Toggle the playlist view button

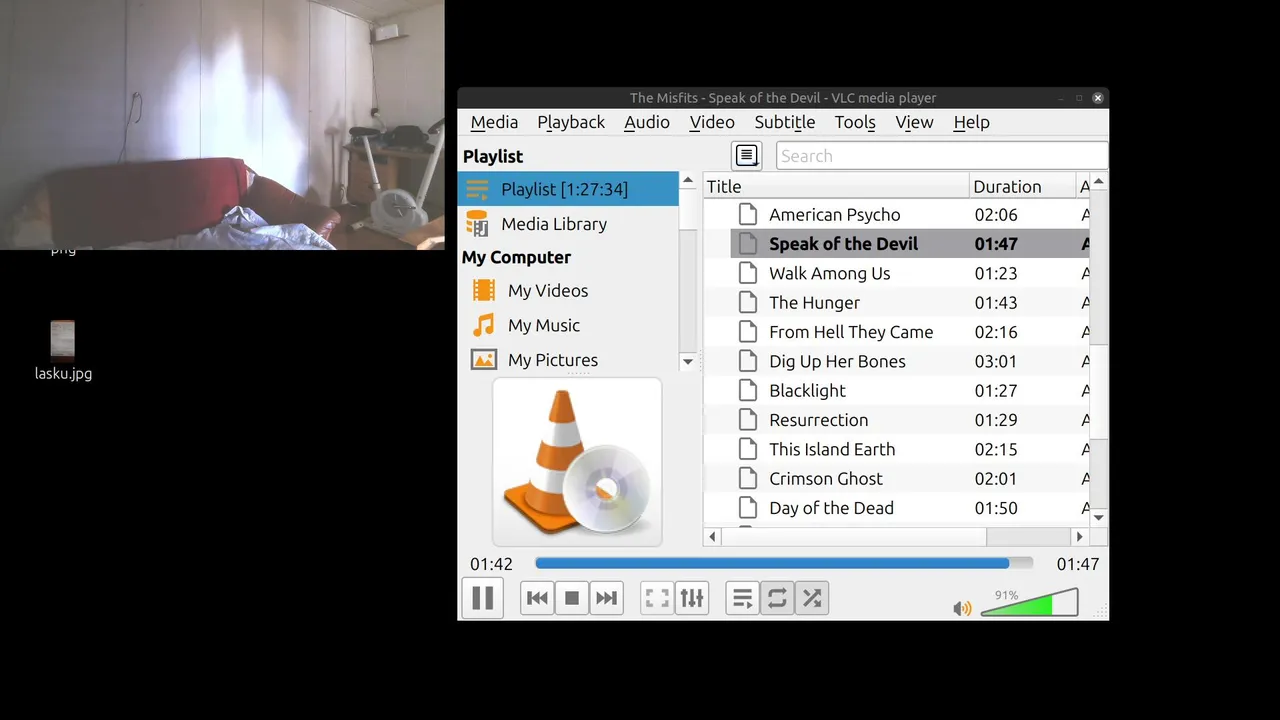[x=742, y=598]
